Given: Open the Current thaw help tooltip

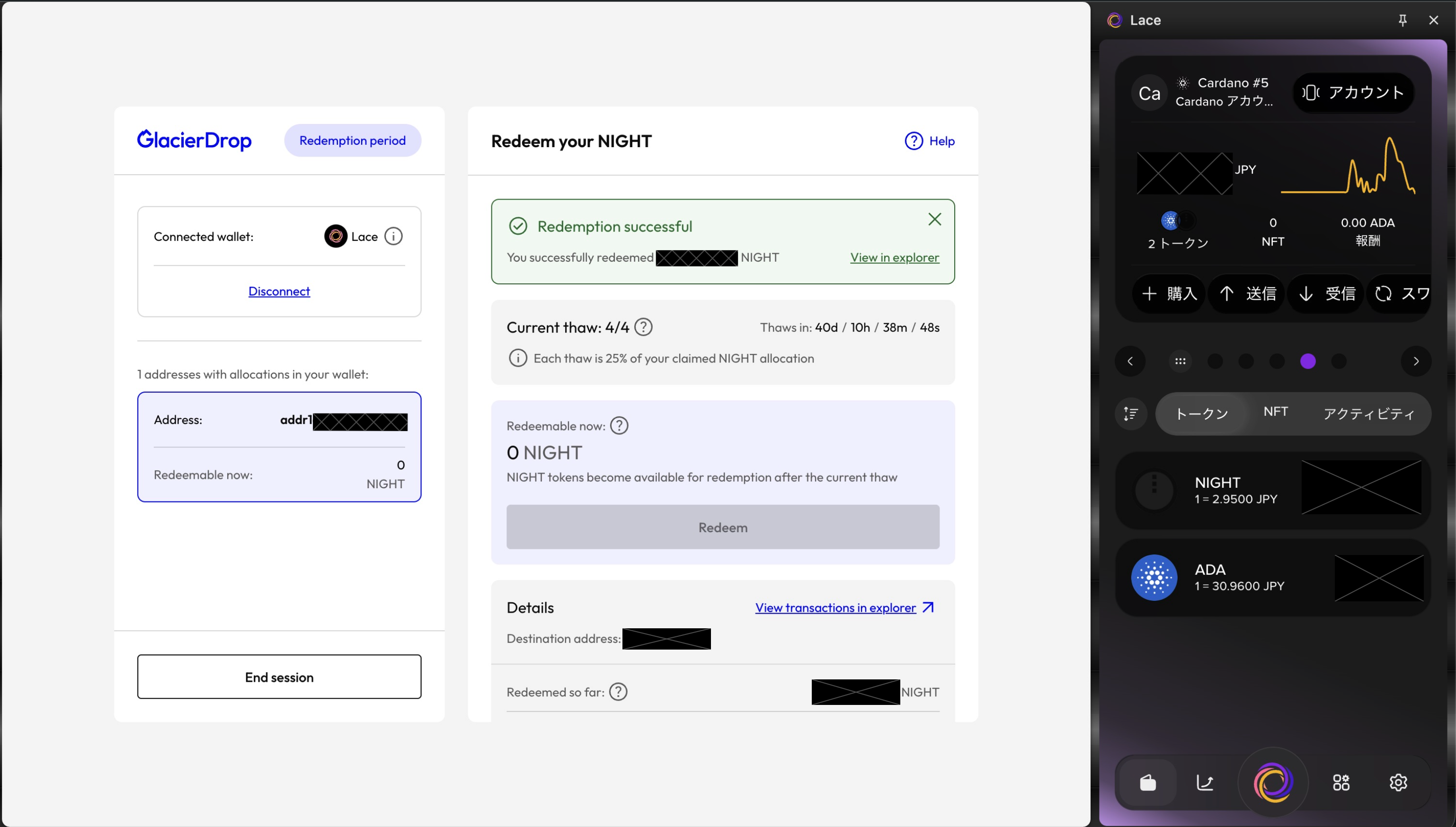Looking at the screenshot, I should click(x=643, y=327).
